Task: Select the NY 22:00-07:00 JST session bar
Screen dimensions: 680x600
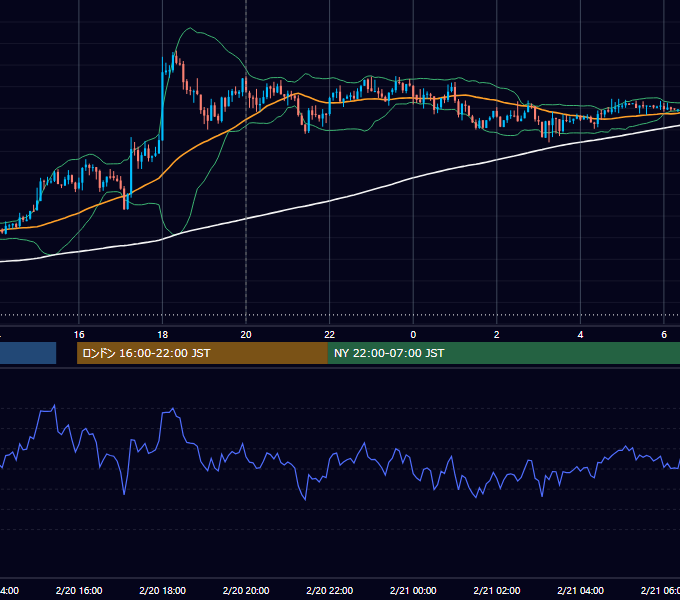Action: (x=503, y=353)
